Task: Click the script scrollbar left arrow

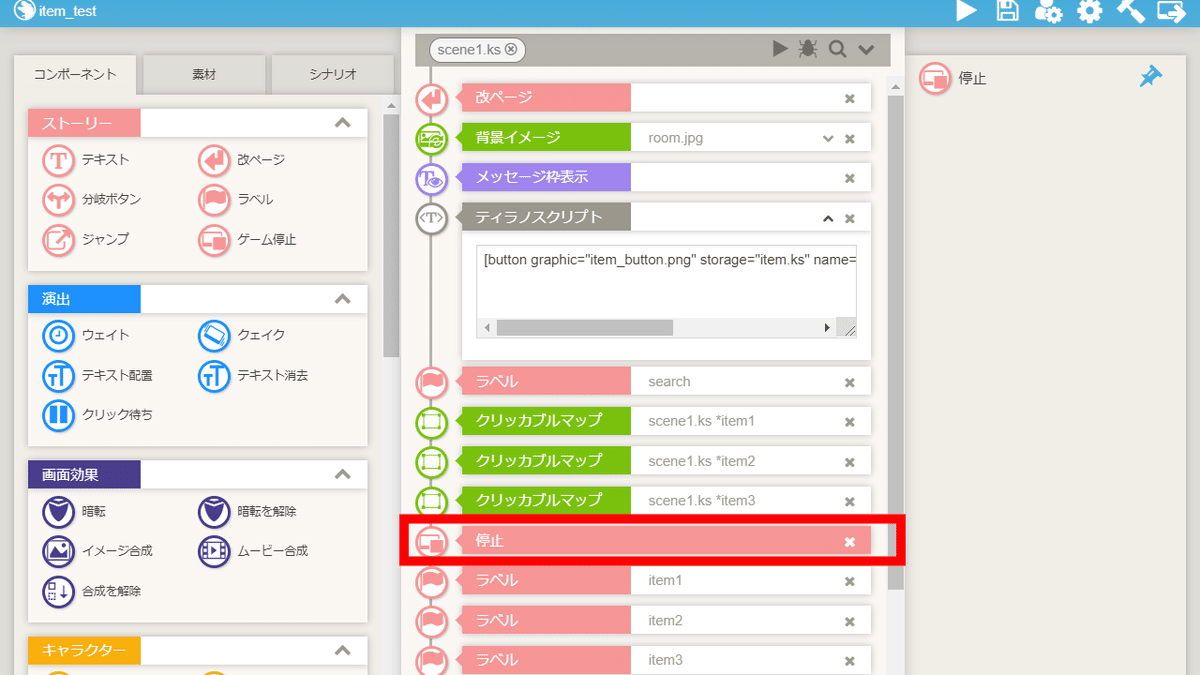Action: [487, 328]
